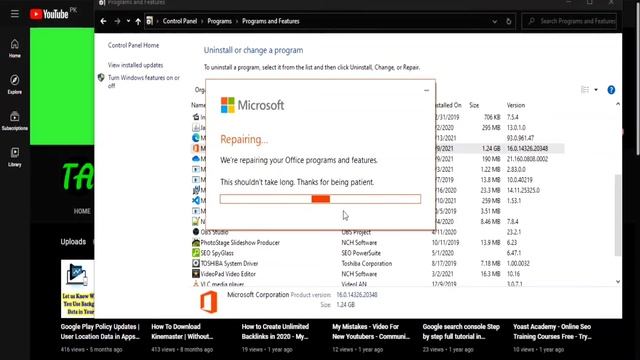Viewport: 640px width, 360px height.
Task: Open recent locations dropdown arrow
Action: [x=128, y=21]
